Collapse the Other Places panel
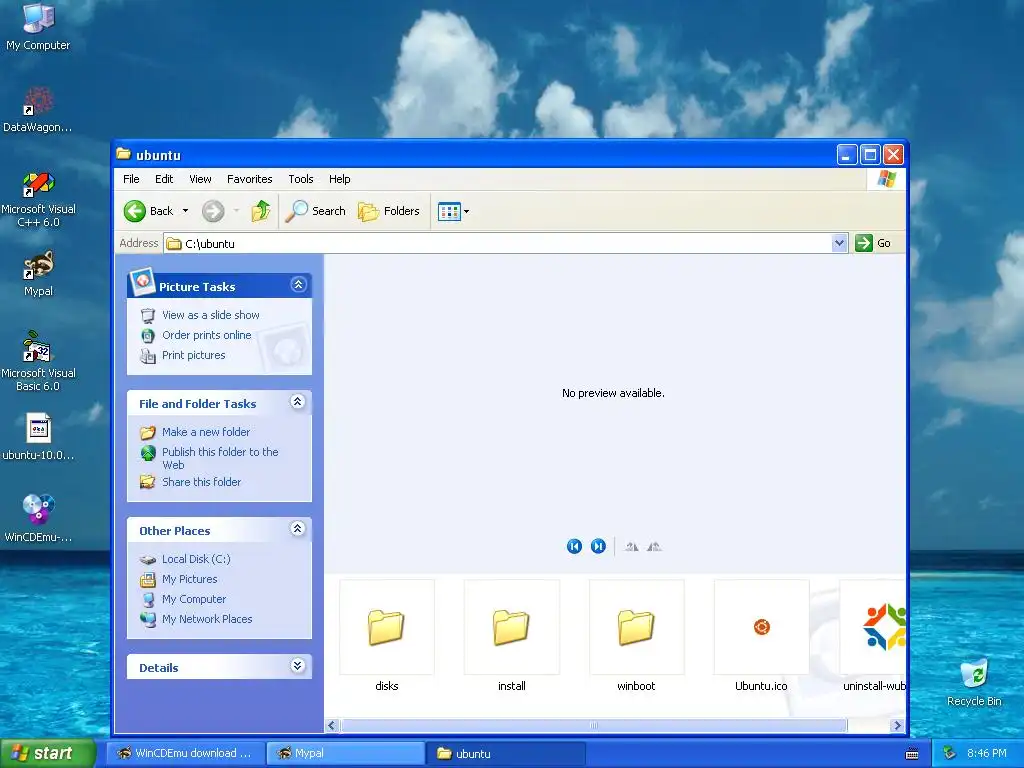The width and height of the screenshot is (1024, 768). pos(298,529)
